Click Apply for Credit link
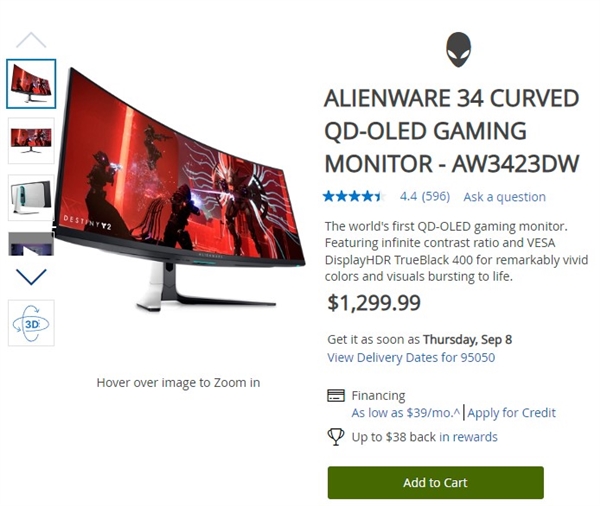This screenshot has width=600, height=506. click(511, 413)
